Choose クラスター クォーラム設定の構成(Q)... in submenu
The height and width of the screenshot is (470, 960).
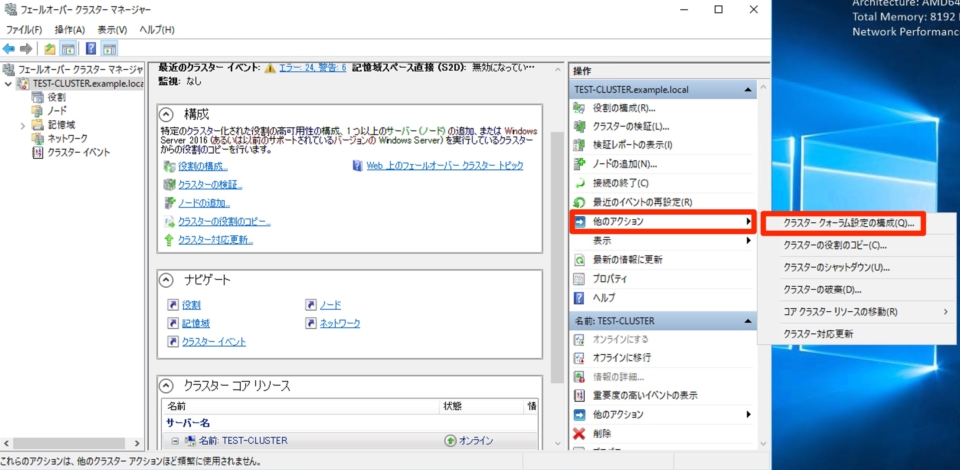pyautogui.click(x=849, y=223)
